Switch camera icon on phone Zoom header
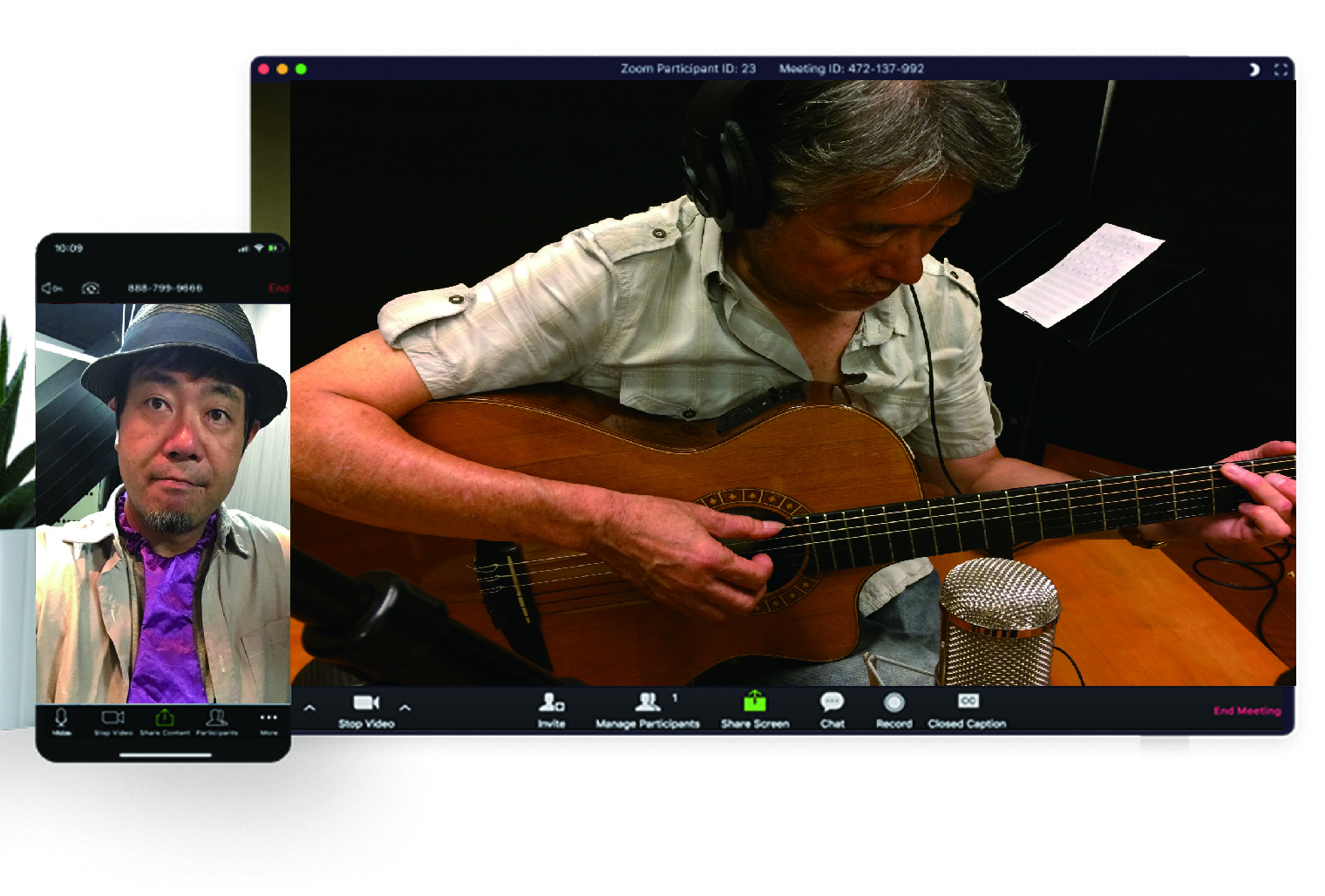Viewport: 1325px width, 896px height. pos(90,288)
